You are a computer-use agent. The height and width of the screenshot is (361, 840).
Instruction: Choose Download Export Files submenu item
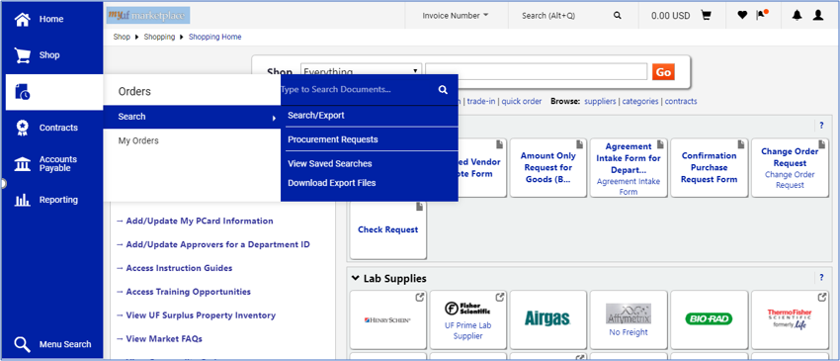point(332,183)
